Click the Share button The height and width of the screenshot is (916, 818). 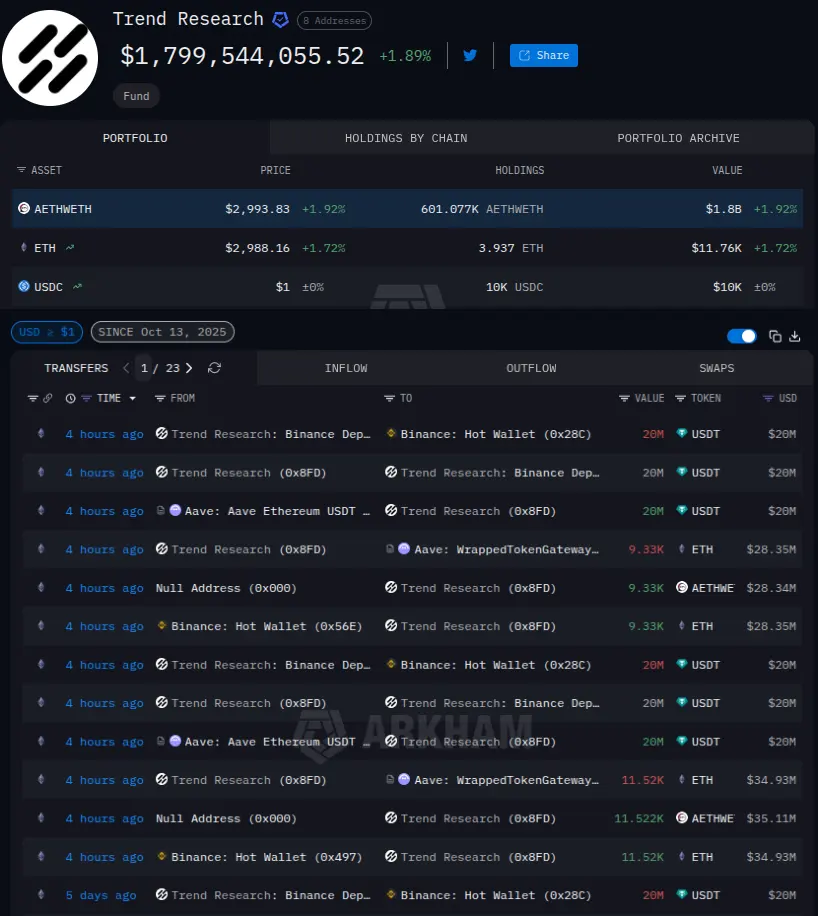[543, 56]
